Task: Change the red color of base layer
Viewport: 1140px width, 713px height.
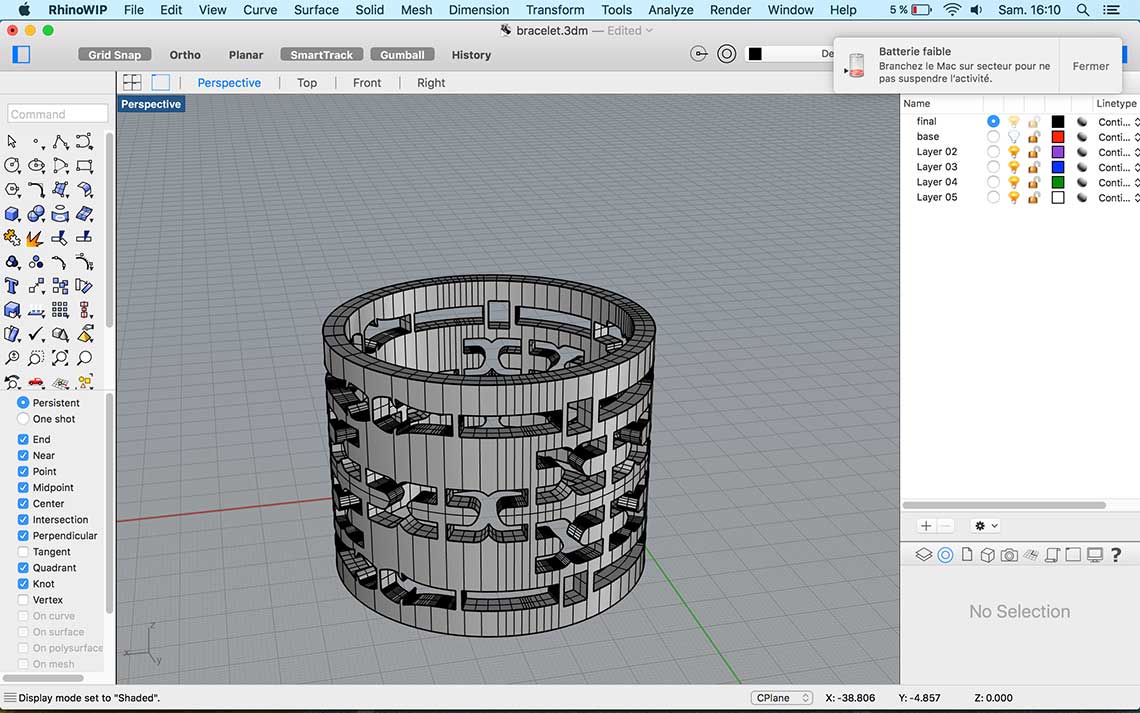Action: pyautogui.click(x=1058, y=137)
